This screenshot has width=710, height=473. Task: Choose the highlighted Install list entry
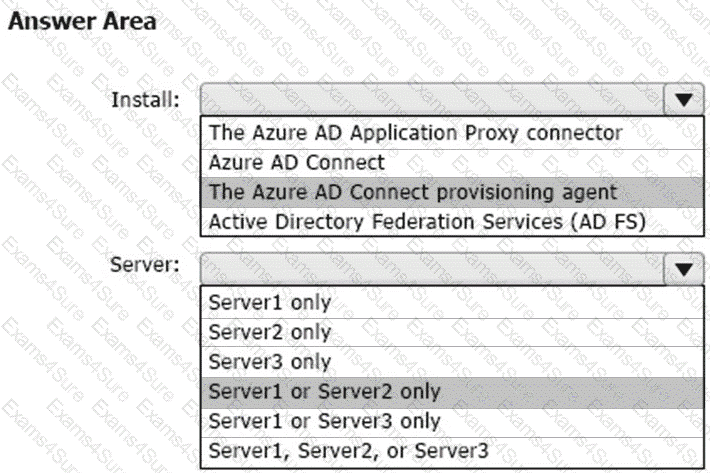[x=413, y=190]
